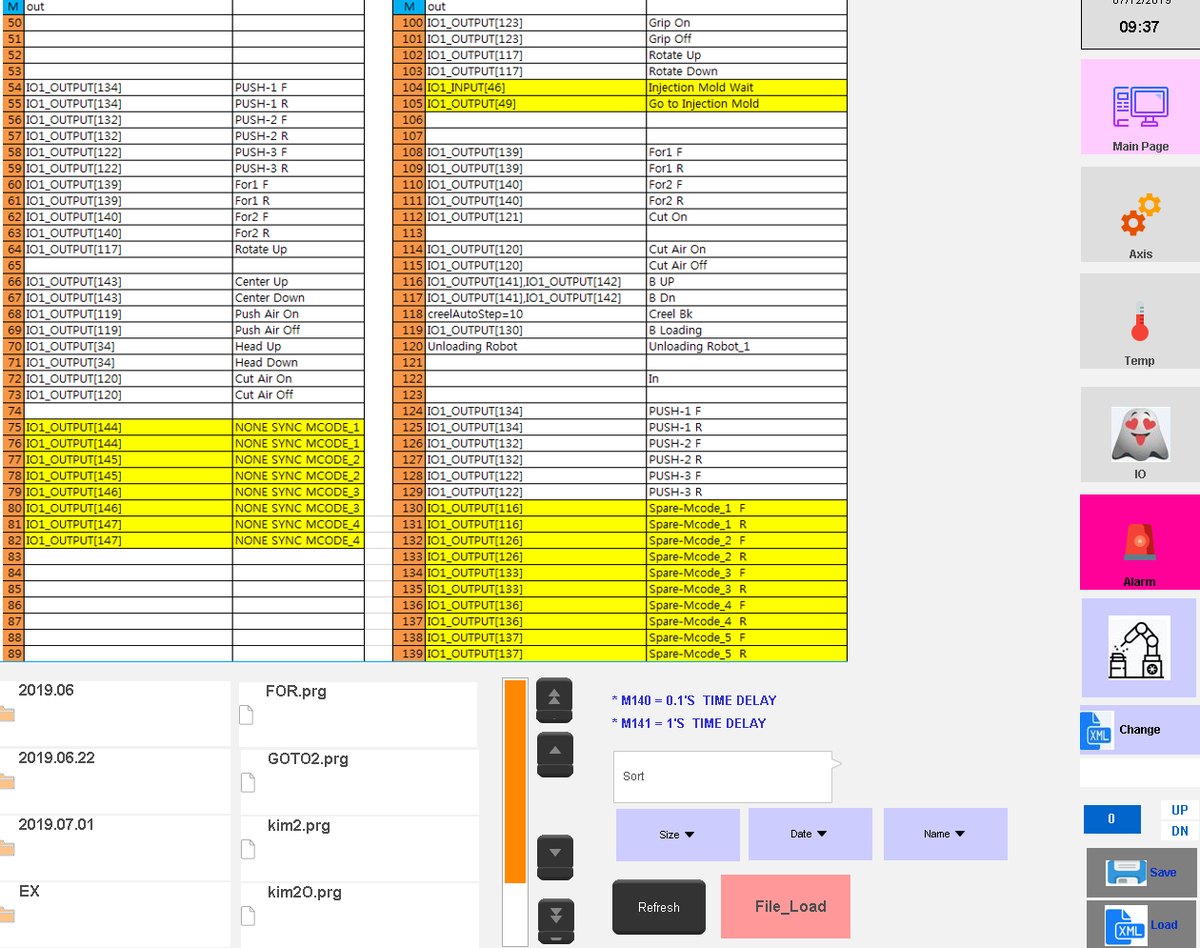Click the blue numeric field showing 0
1200x948 pixels.
tap(1111, 819)
